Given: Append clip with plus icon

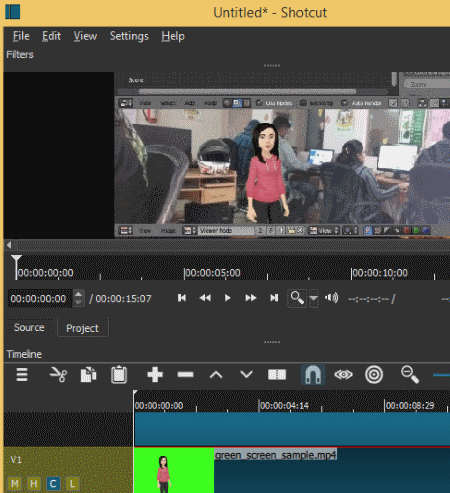Looking at the screenshot, I should [x=155, y=375].
